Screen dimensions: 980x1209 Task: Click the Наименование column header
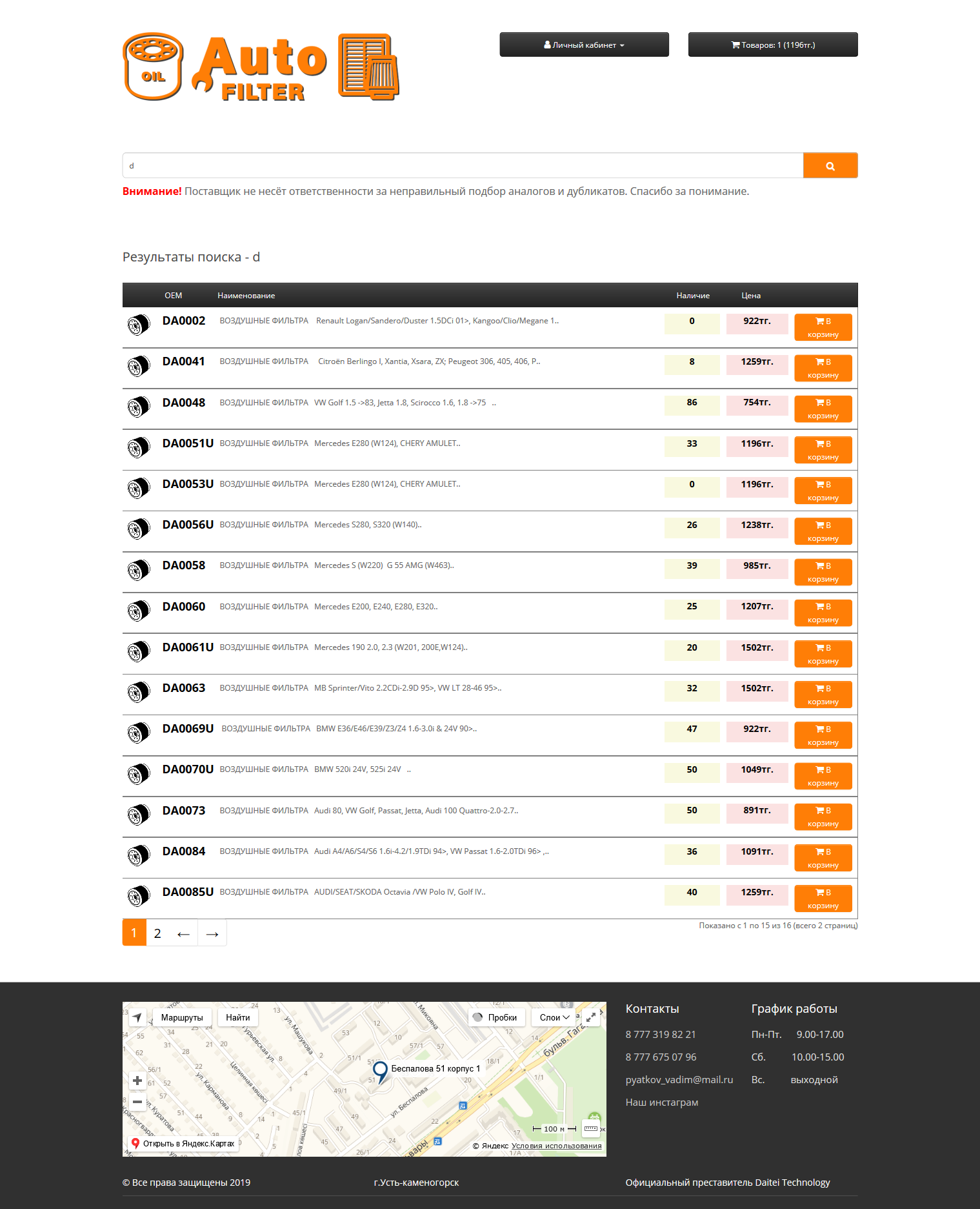tap(246, 295)
